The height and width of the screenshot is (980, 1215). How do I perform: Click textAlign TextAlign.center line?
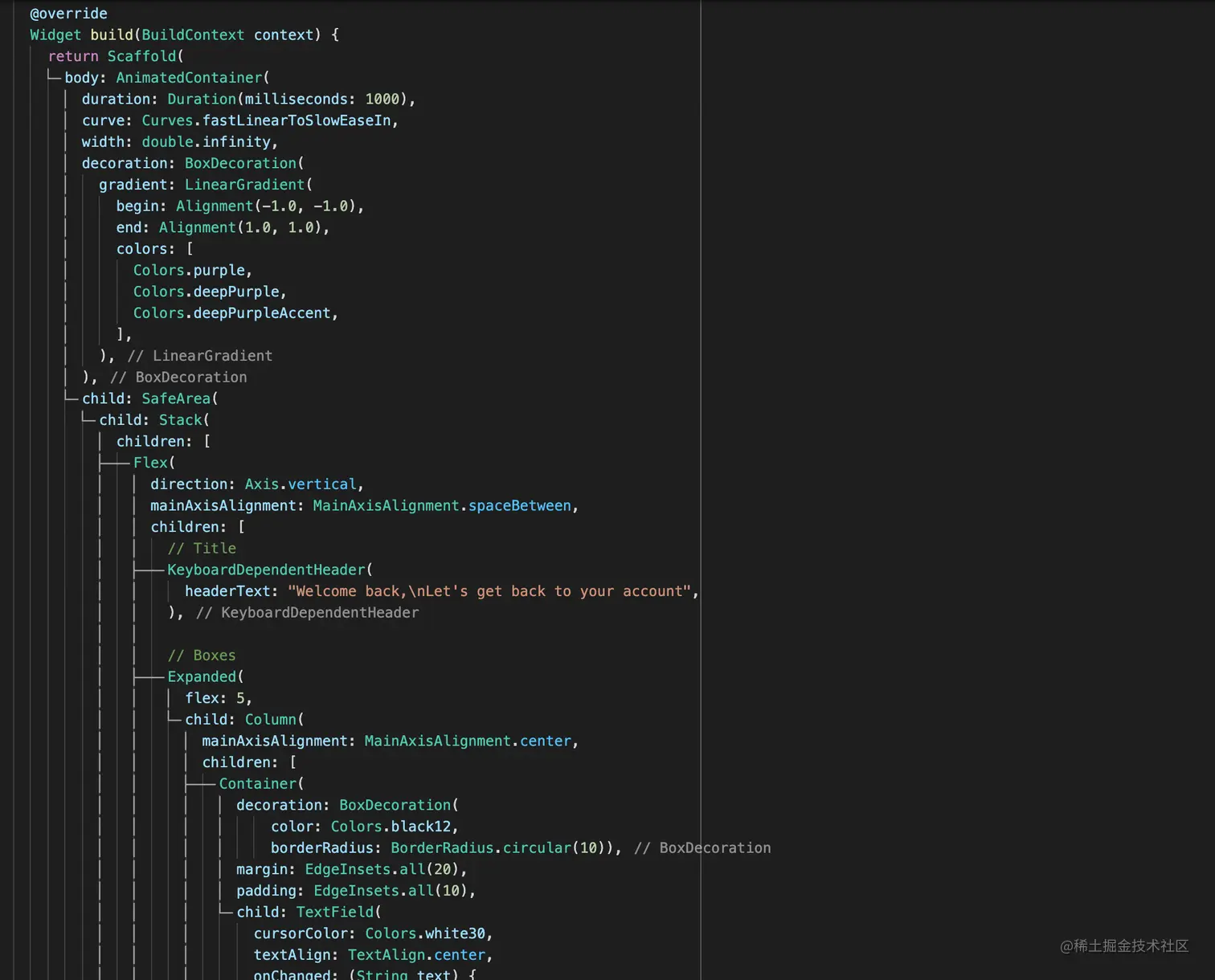pyautogui.click(x=373, y=955)
